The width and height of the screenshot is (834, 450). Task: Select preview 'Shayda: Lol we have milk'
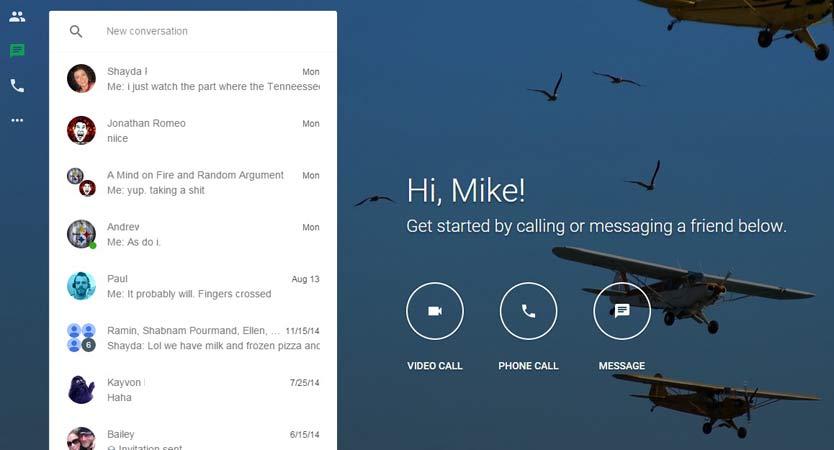213,346
